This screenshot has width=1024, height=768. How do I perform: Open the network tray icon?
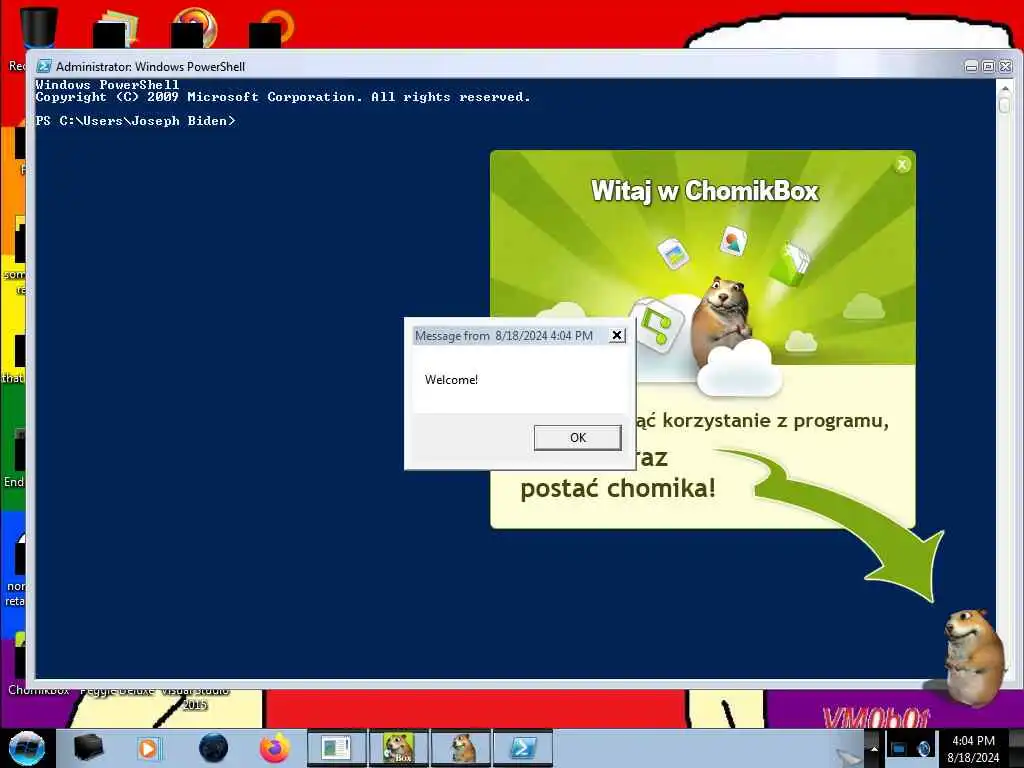898,748
